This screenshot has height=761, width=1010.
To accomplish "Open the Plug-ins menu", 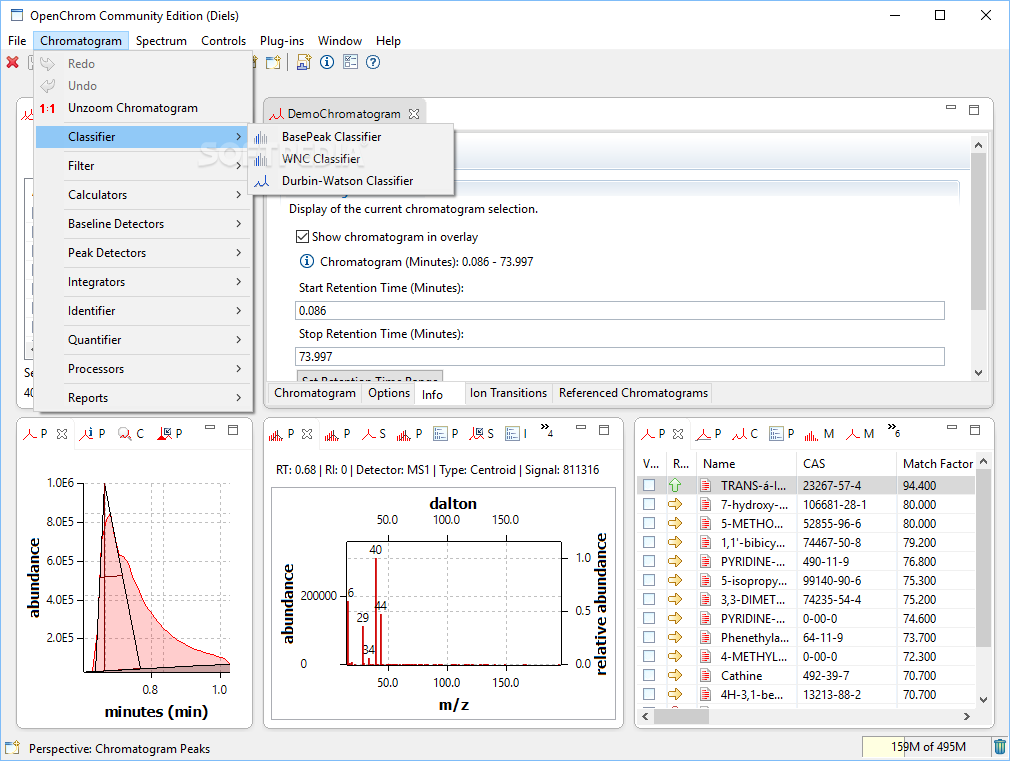I will click(281, 41).
